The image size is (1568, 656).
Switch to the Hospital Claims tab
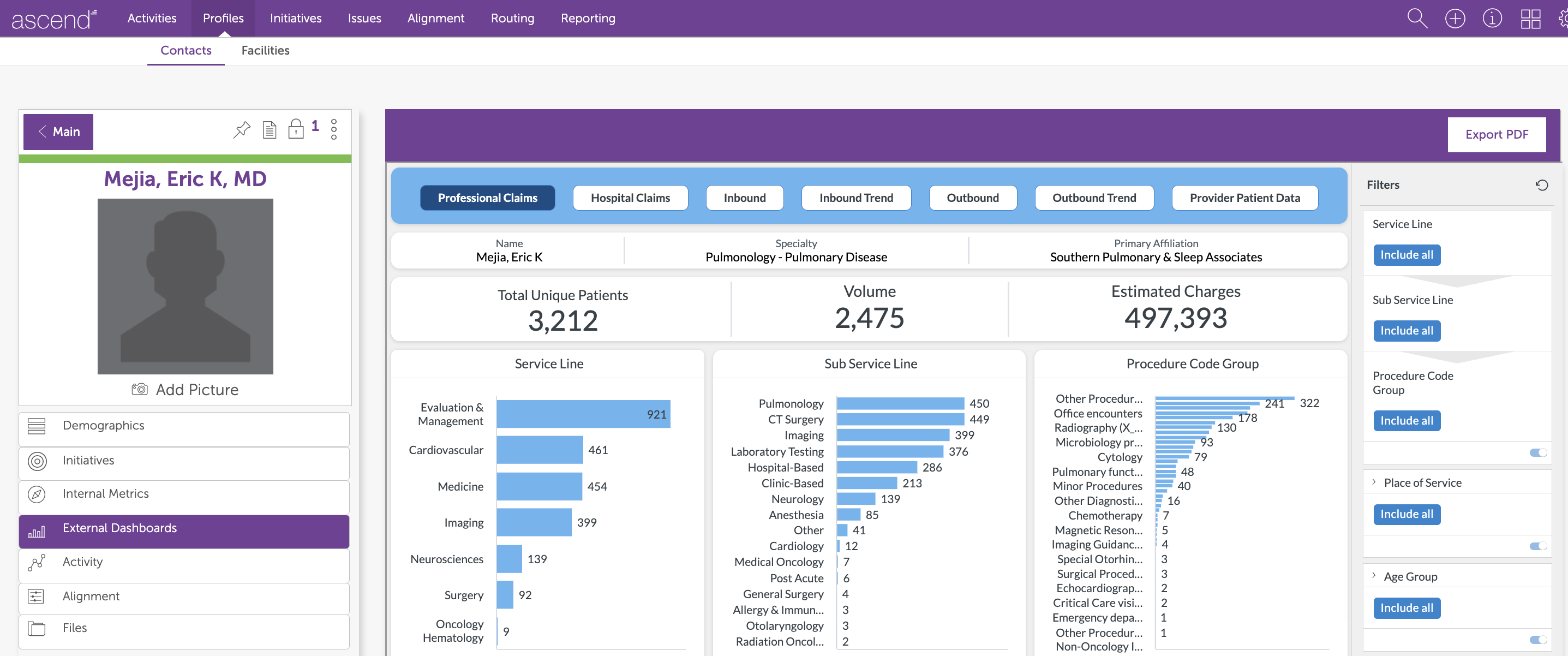pos(630,198)
